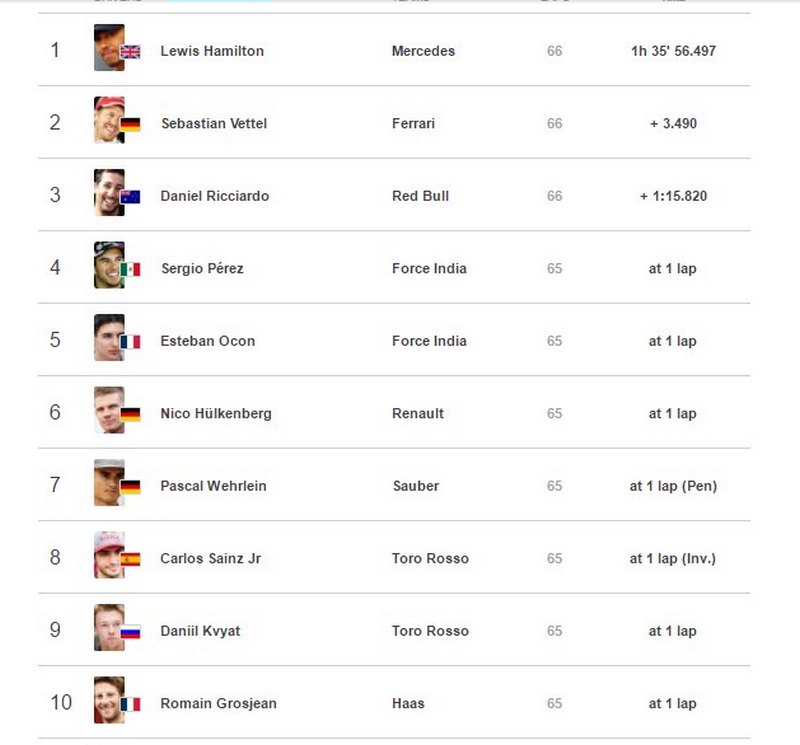Click Sebastian Vettel's driver photo
Image resolution: width=800 pixels, height=745 pixels.
(108, 119)
